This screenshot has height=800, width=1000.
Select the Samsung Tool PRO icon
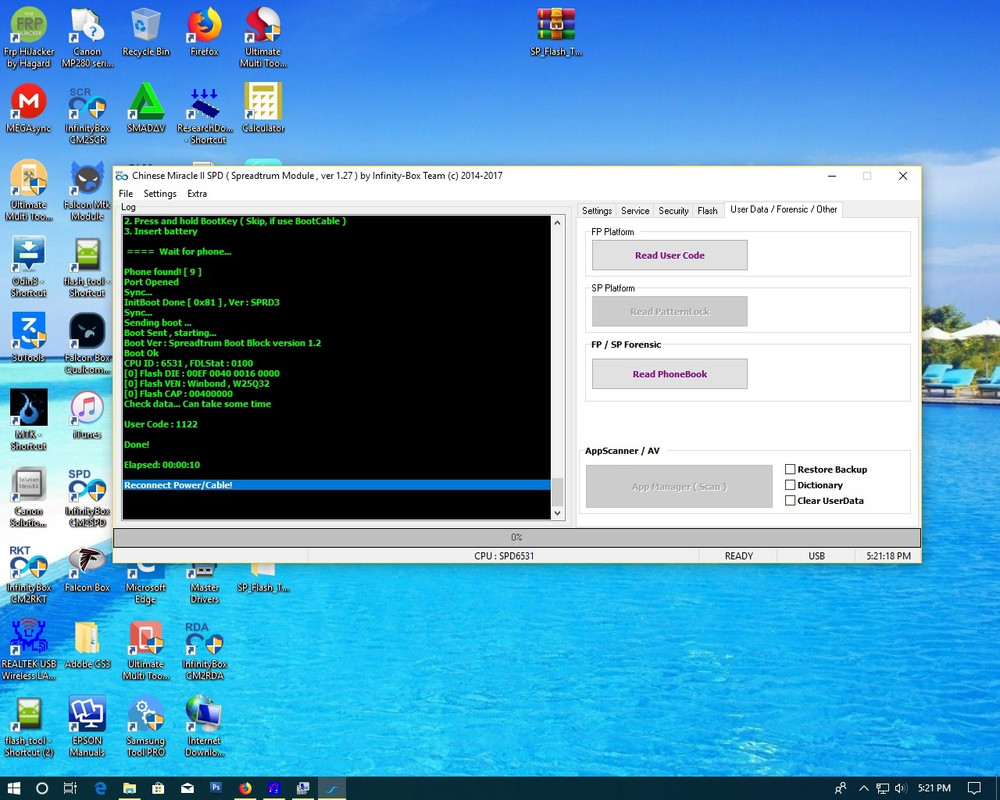(146, 726)
